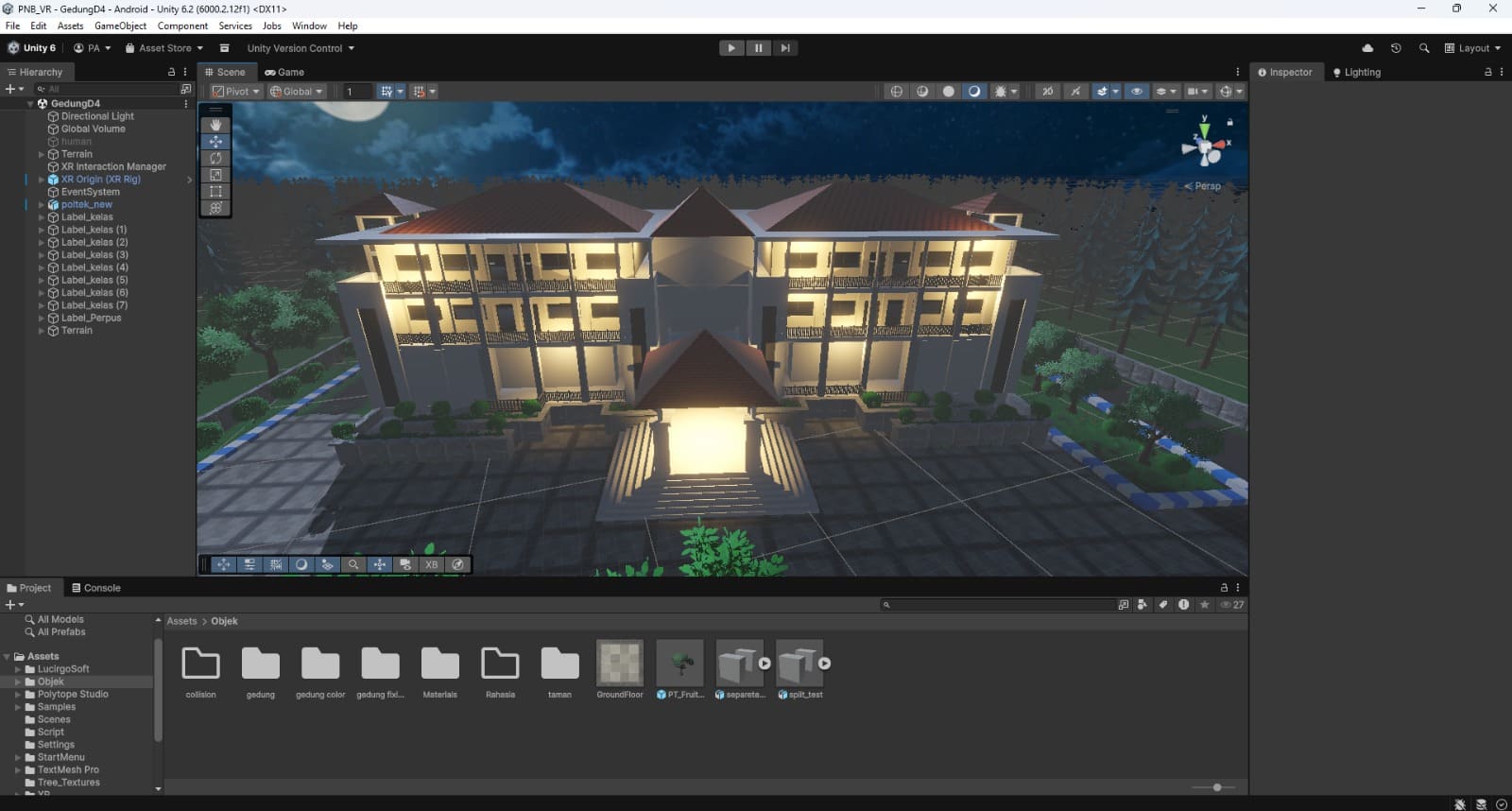The image size is (1512, 811).
Task: Click the Assets breadcrumb link
Action: coord(181,621)
